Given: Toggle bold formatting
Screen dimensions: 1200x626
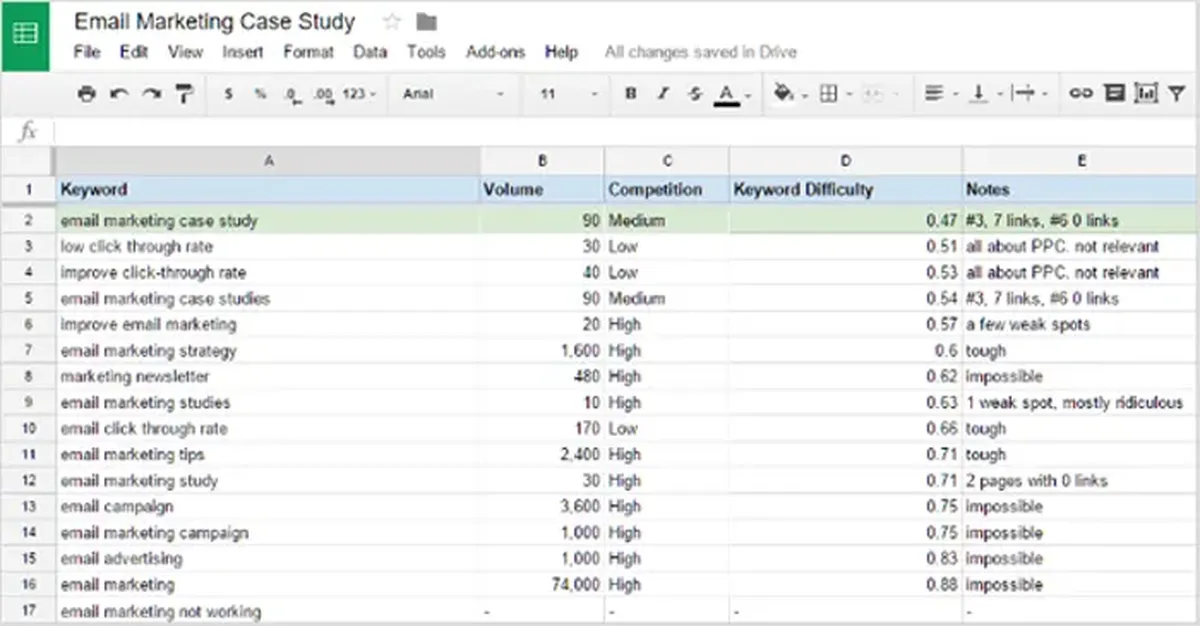Looking at the screenshot, I should click(x=630, y=93).
